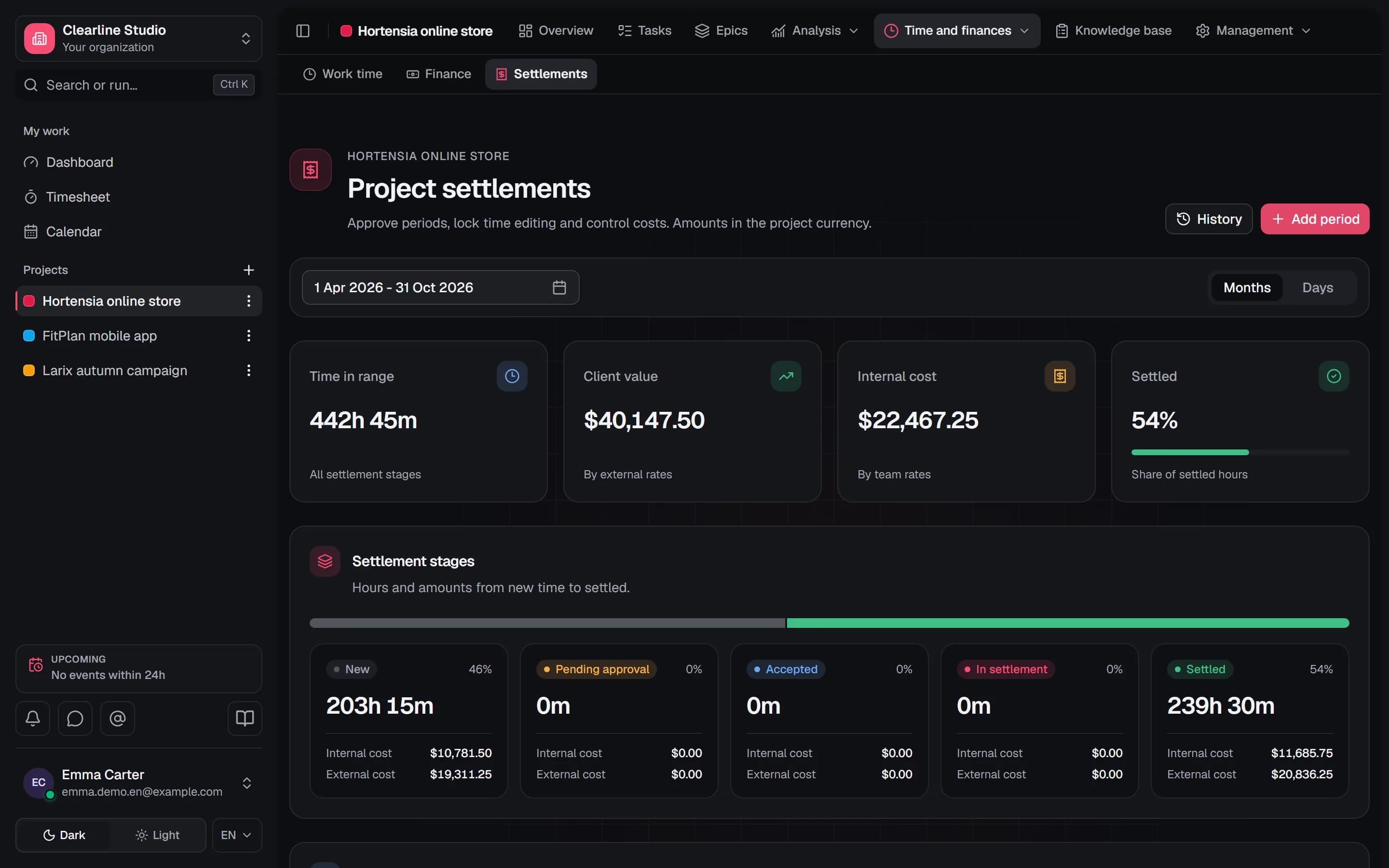Go to Overview tab
1389x868 pixels.
[556, 30]
